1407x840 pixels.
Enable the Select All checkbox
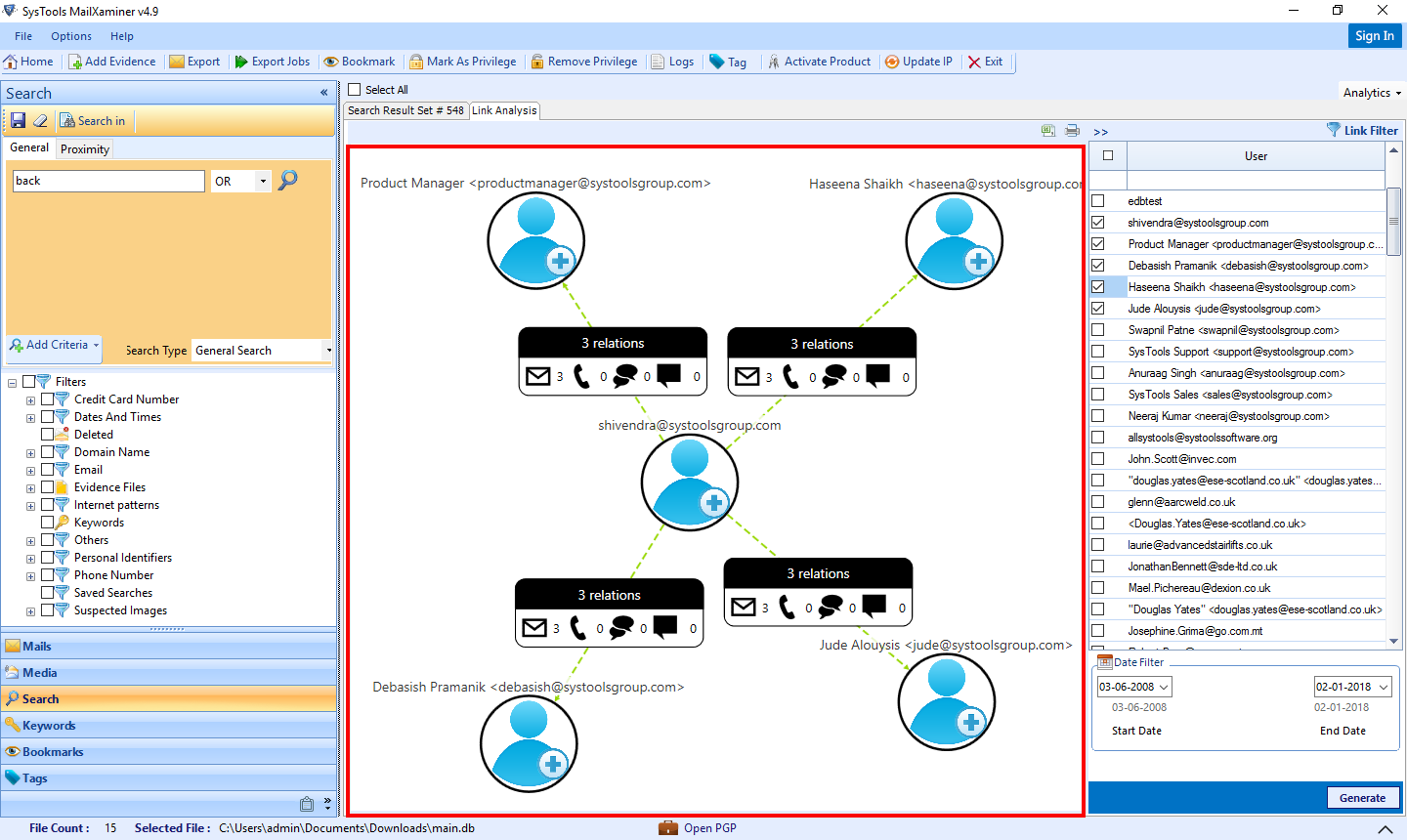point(354,88)
